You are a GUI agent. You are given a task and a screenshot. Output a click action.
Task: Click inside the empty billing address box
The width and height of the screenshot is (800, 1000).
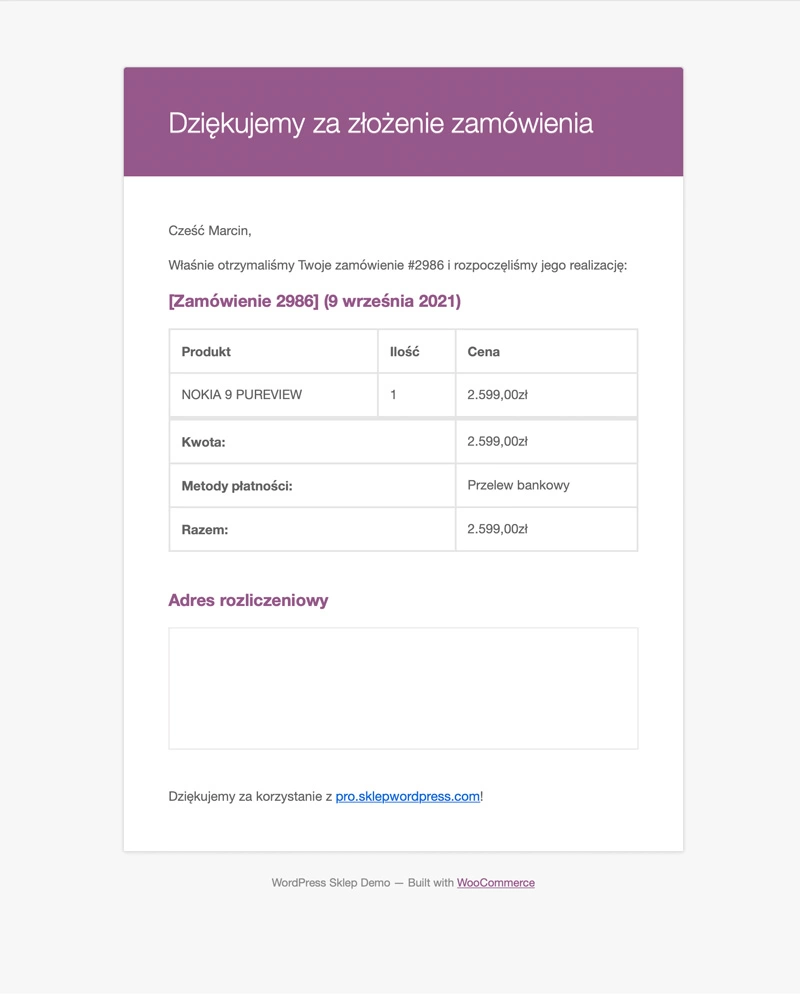403,688
